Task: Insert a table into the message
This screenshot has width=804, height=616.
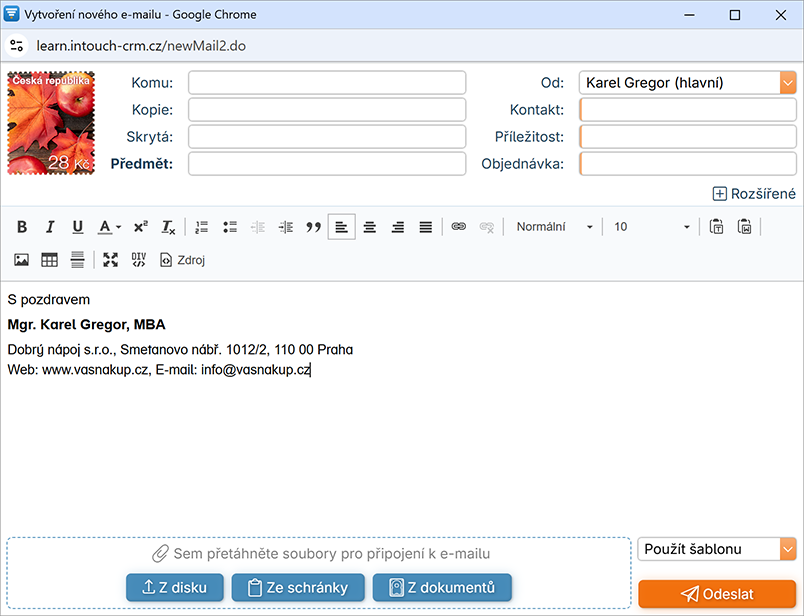Action: tap(49, 260)
